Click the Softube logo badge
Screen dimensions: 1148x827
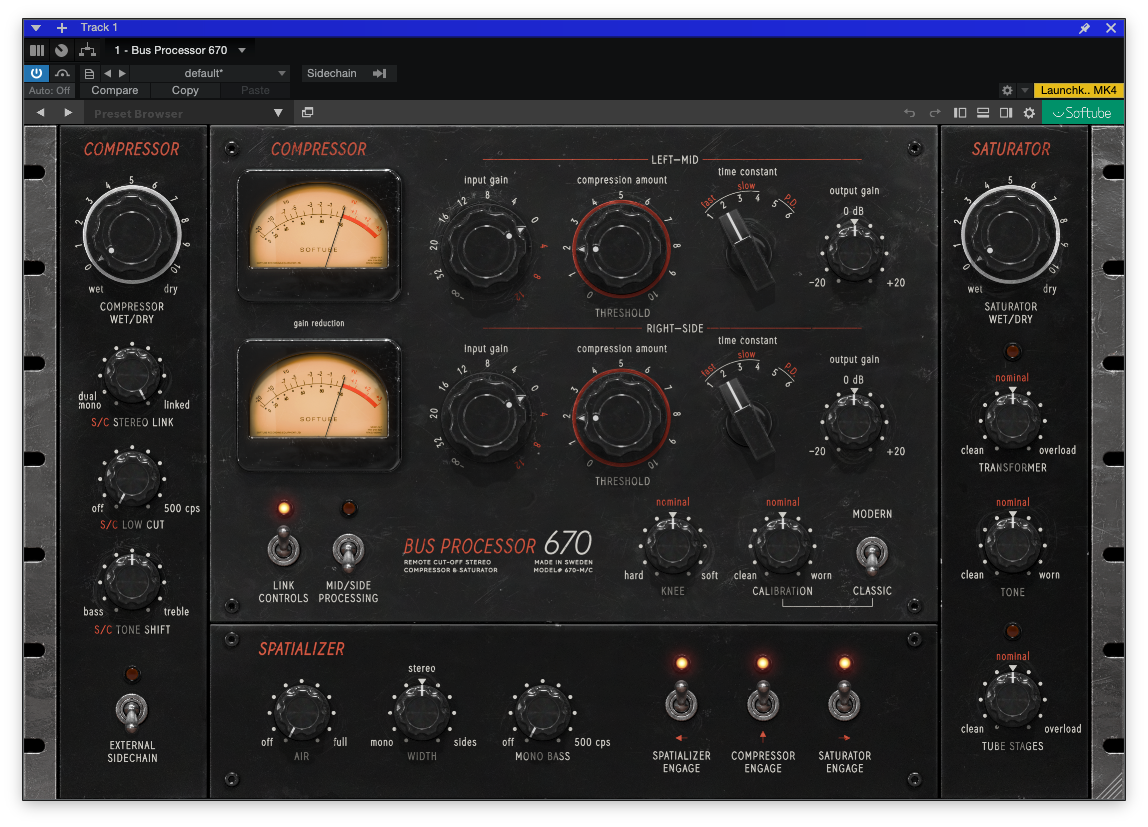point(1082,113)
